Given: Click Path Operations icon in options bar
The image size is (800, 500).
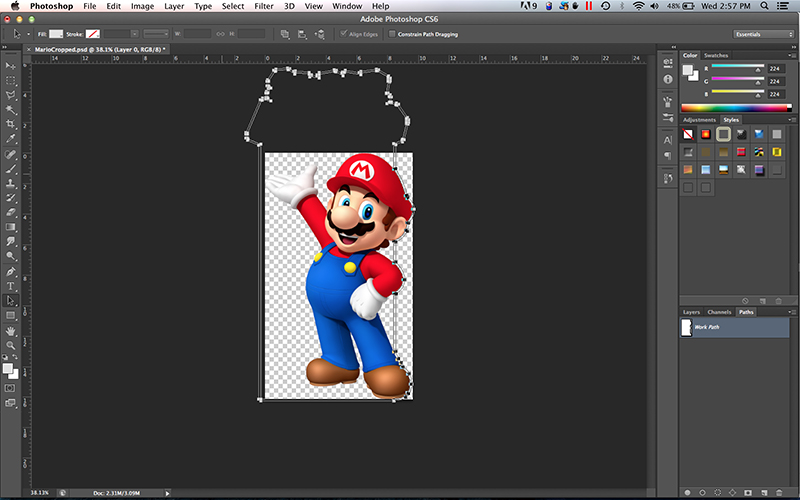Looking at the screenshot, I should 285,34.
